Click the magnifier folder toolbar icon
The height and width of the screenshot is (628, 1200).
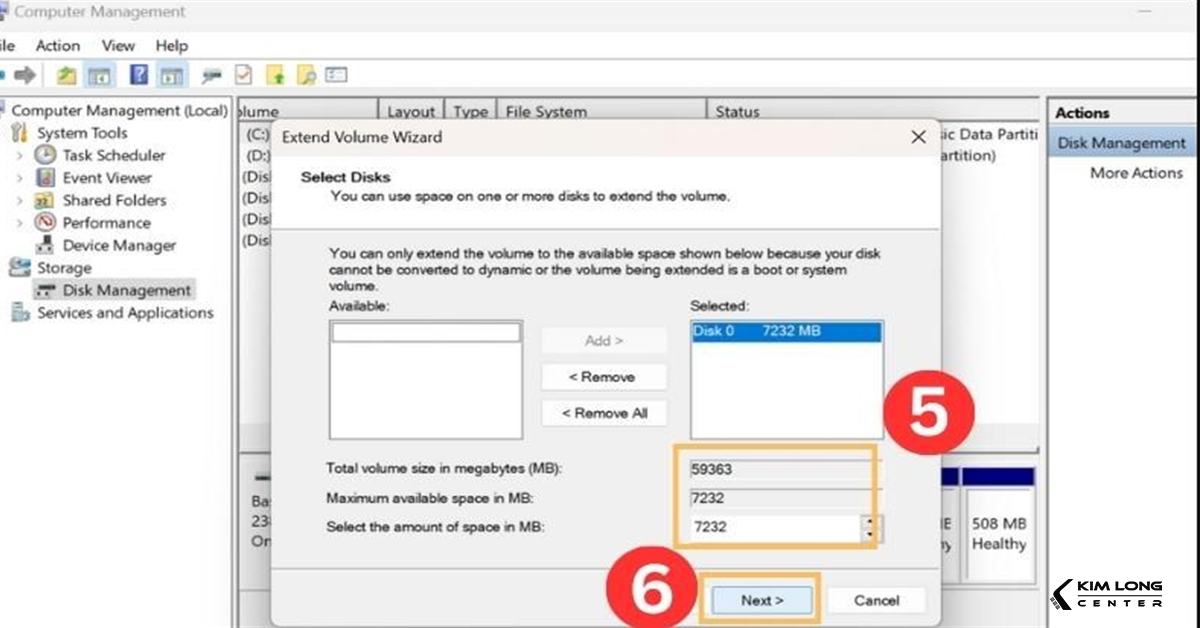click(307, 75)
